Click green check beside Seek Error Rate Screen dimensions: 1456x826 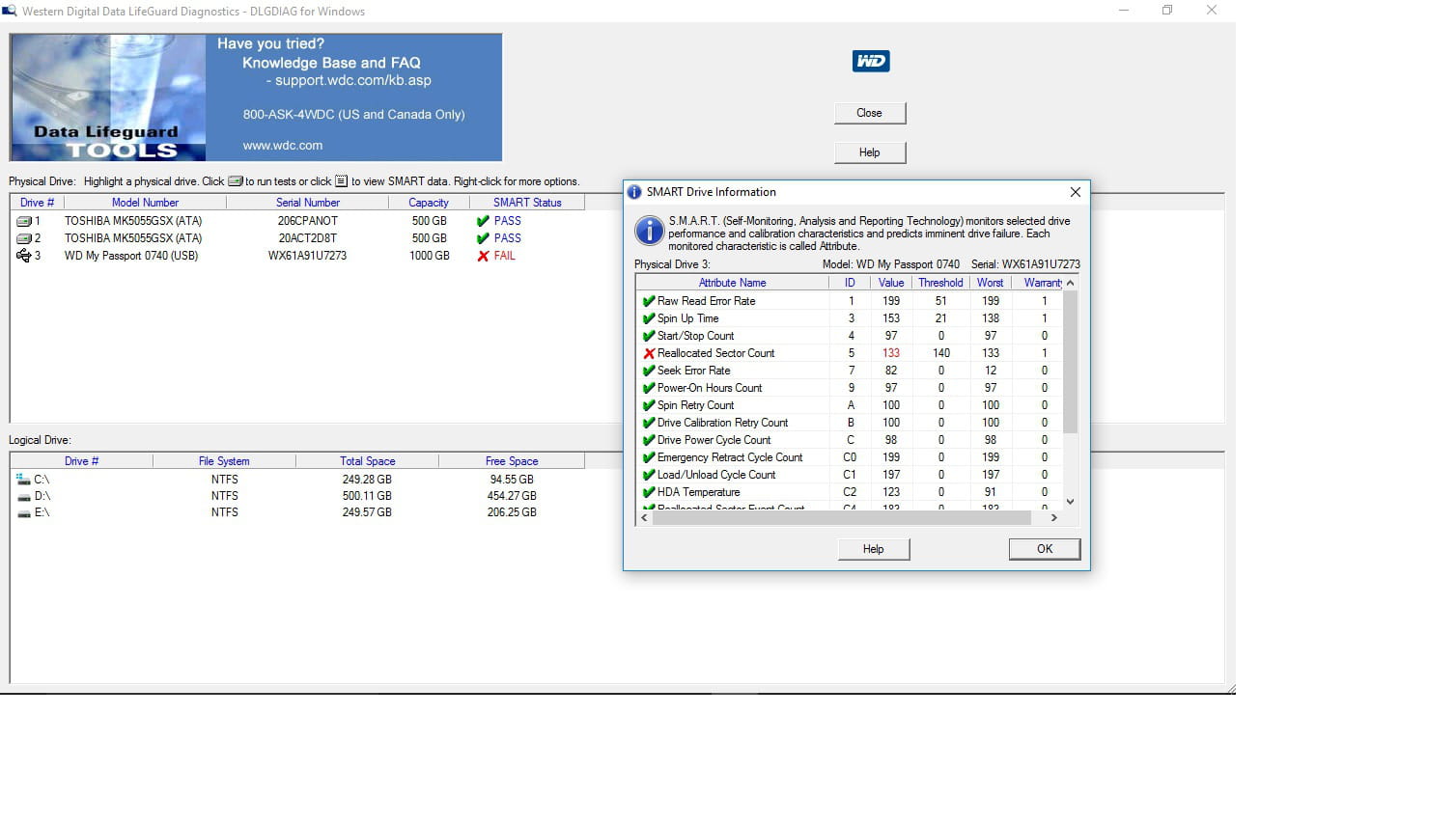(649, 371)
